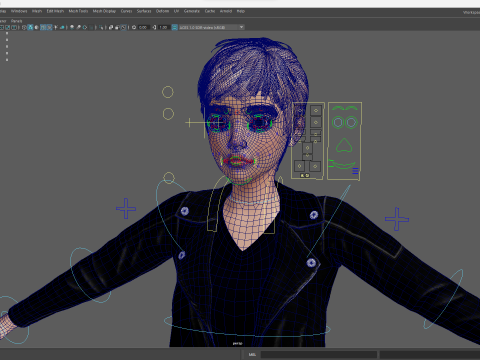Open the Mesh menu
This screenshot has width=480, height=360.
pyautogui.click(x=37, y=11)
